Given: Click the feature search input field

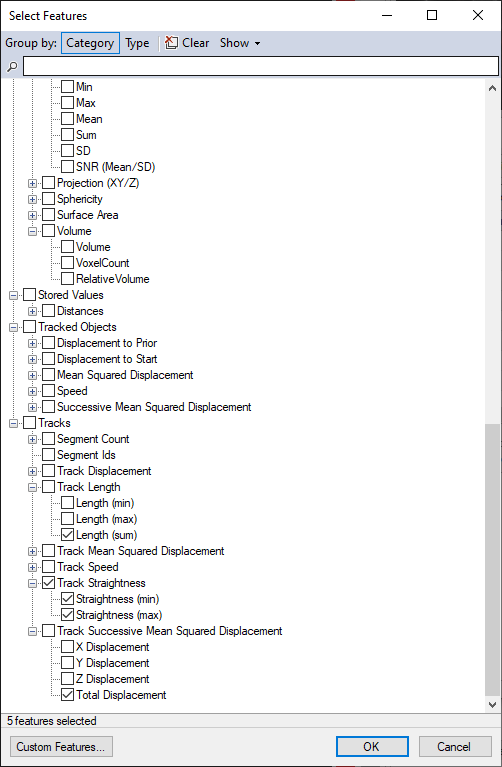Looking at the screenshot, I should point(260,66).
